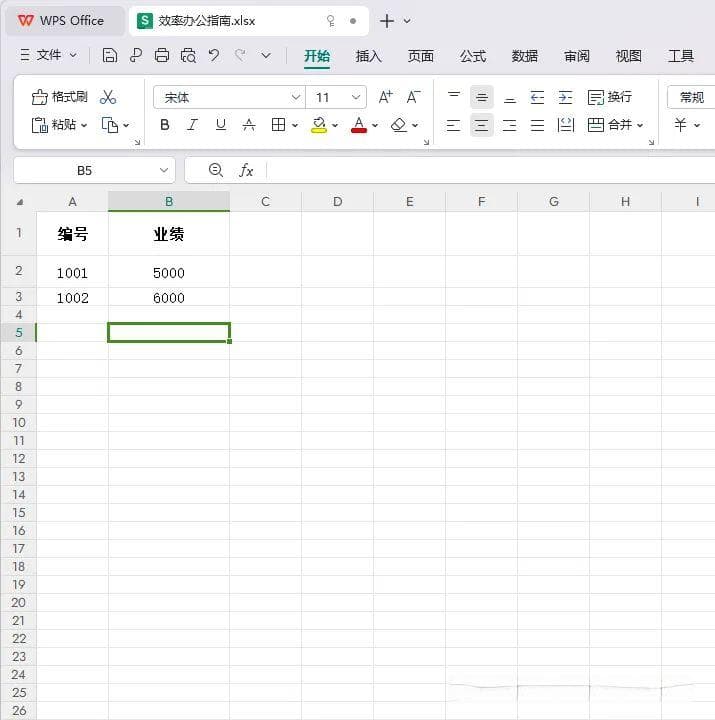Switch to the 审阅 (Review) tab
The height and width of the screenshot is (720, 715).
coord(577,56)
